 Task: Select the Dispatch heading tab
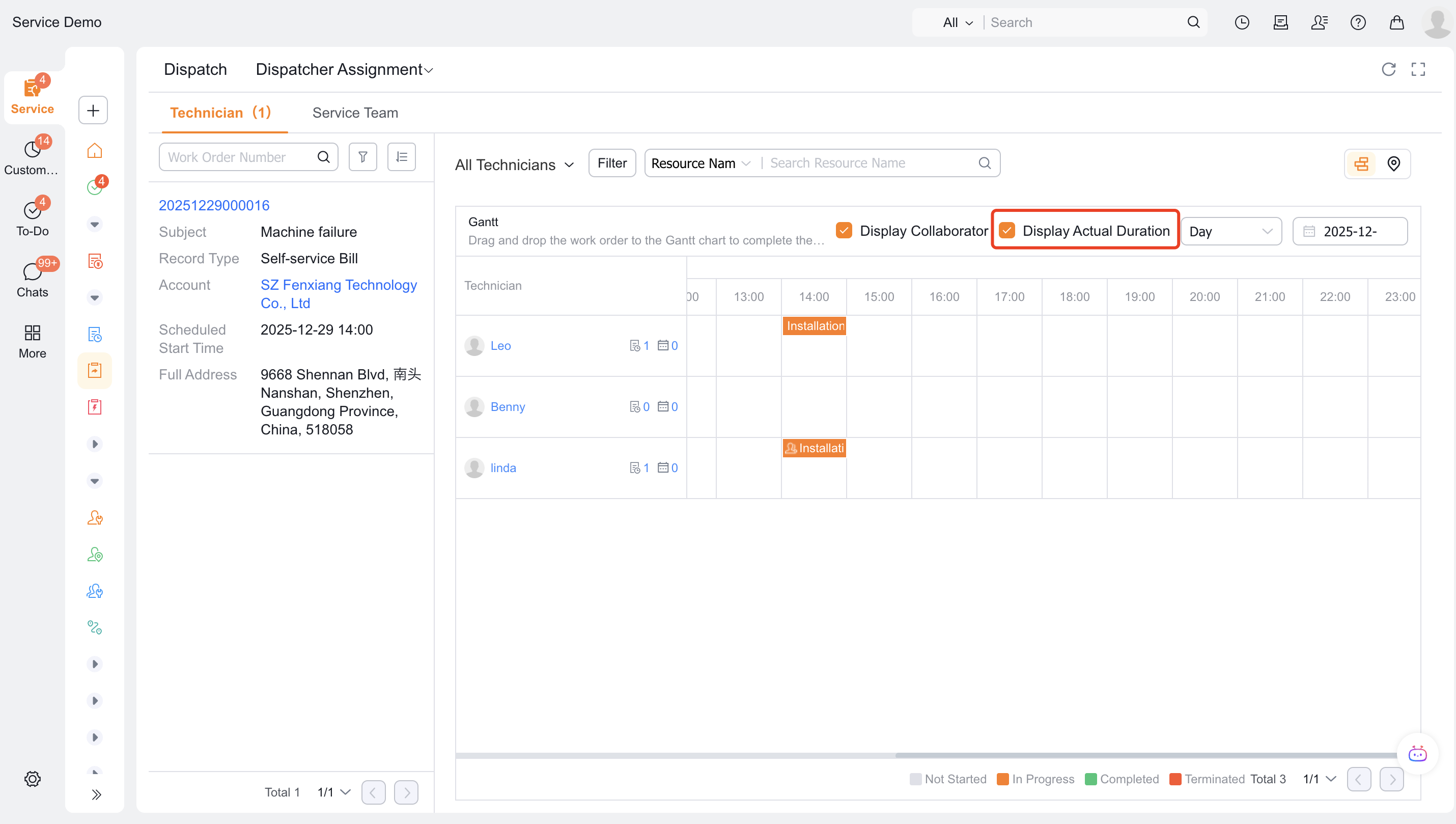point(195,69)
